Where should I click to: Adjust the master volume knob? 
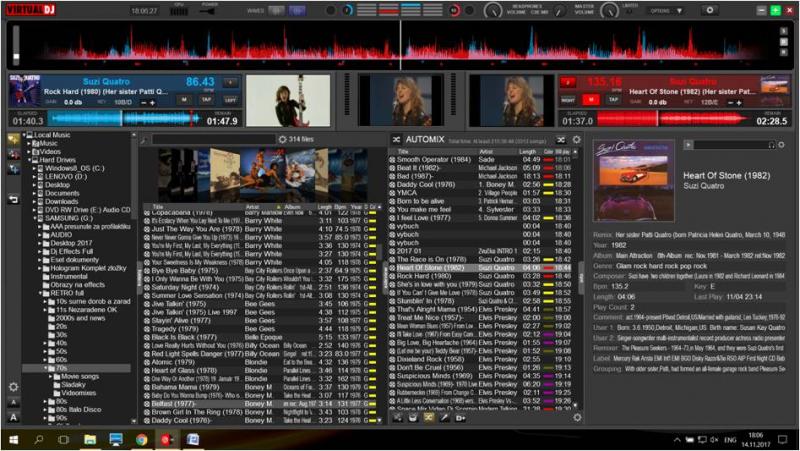click(x=609, y=10)
